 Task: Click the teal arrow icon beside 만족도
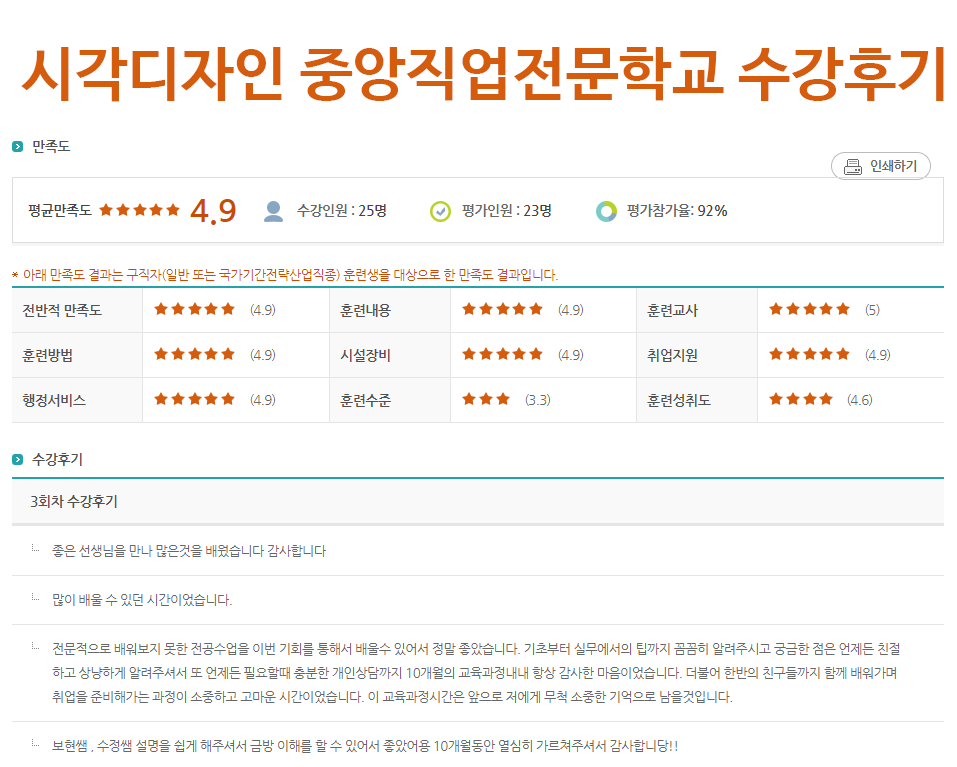pos(18,146)
